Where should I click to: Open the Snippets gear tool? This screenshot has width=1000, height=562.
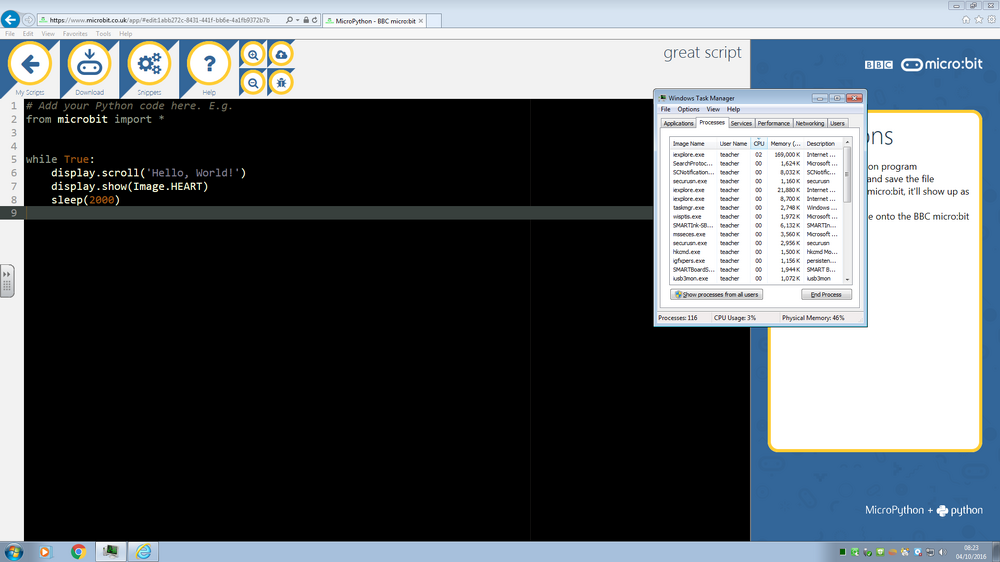click(x=149, y=64)
